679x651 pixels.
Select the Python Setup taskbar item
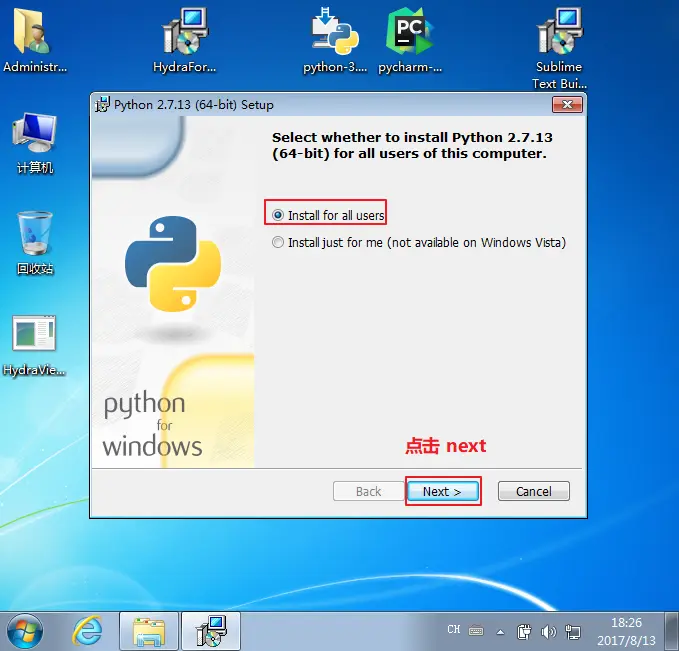pos(211,631)
